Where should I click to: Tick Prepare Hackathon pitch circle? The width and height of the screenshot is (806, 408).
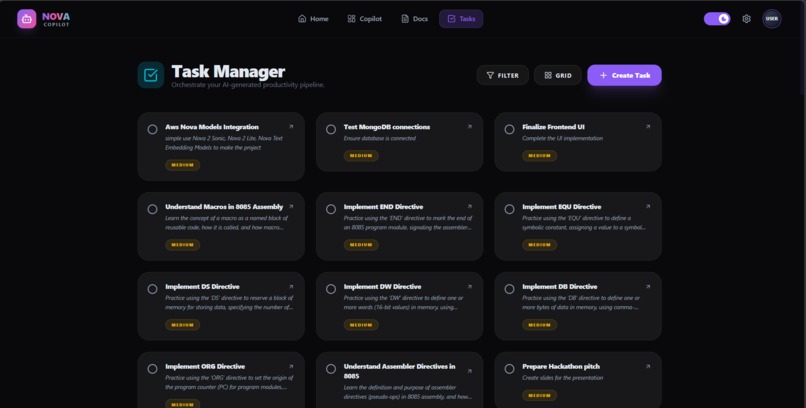509,369
